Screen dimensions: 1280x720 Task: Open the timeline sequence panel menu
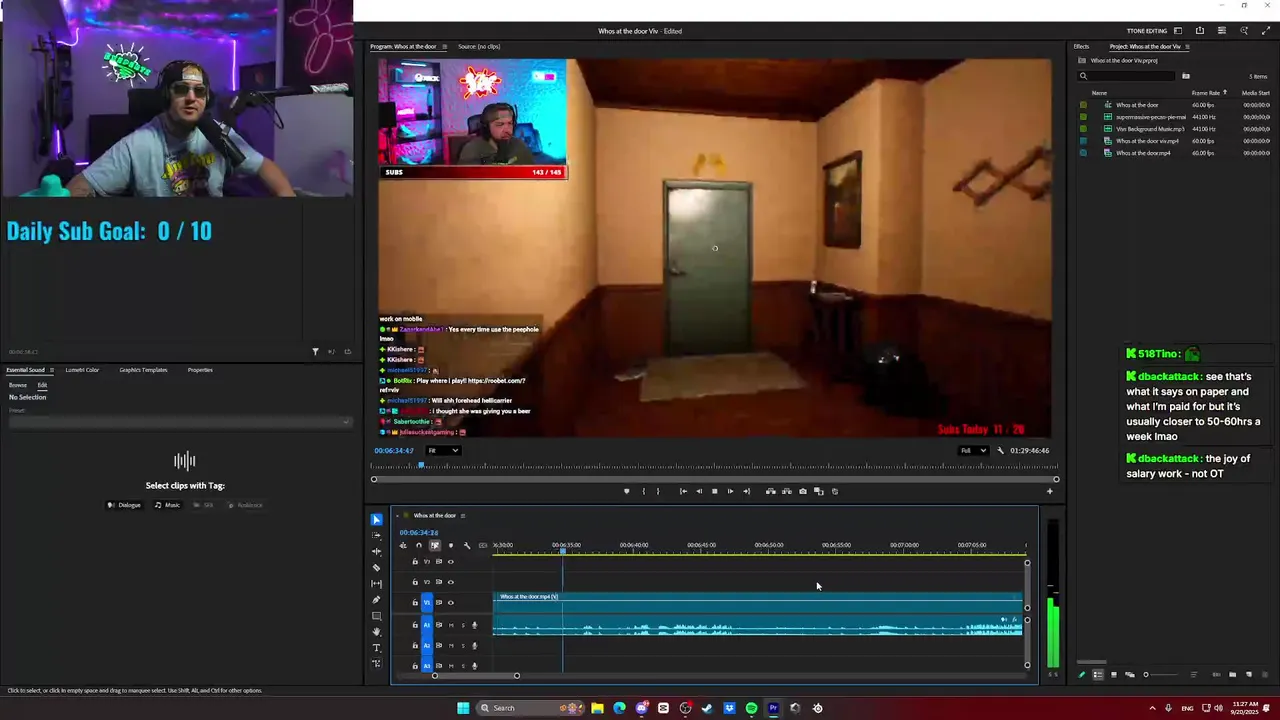463,516
